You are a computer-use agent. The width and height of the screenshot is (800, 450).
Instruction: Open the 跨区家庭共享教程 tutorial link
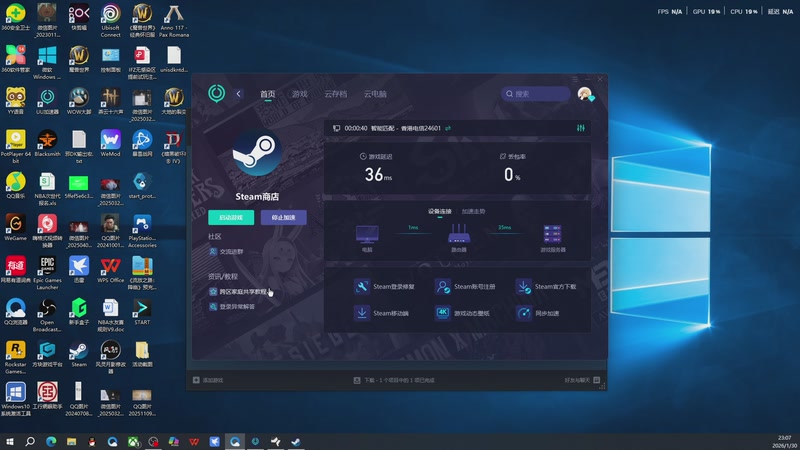click(238, 292)
